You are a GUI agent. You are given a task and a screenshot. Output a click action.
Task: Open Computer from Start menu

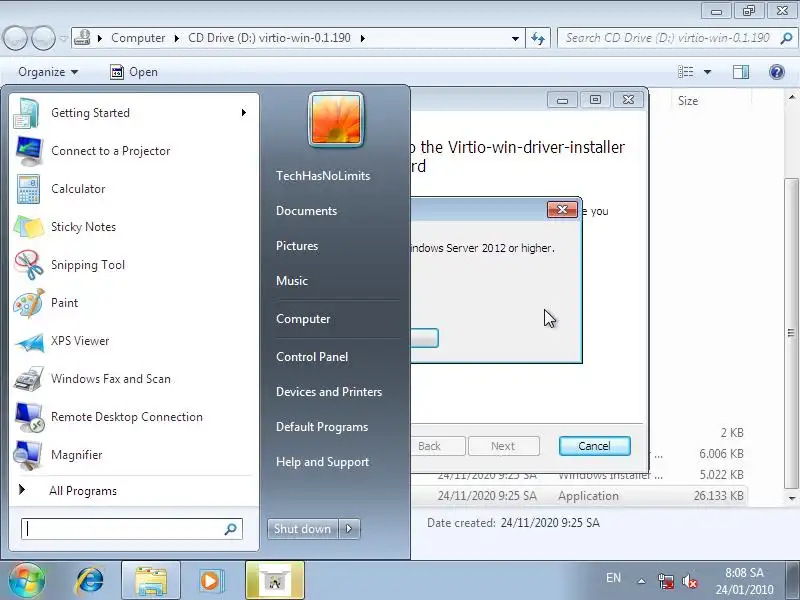(303, 319)
